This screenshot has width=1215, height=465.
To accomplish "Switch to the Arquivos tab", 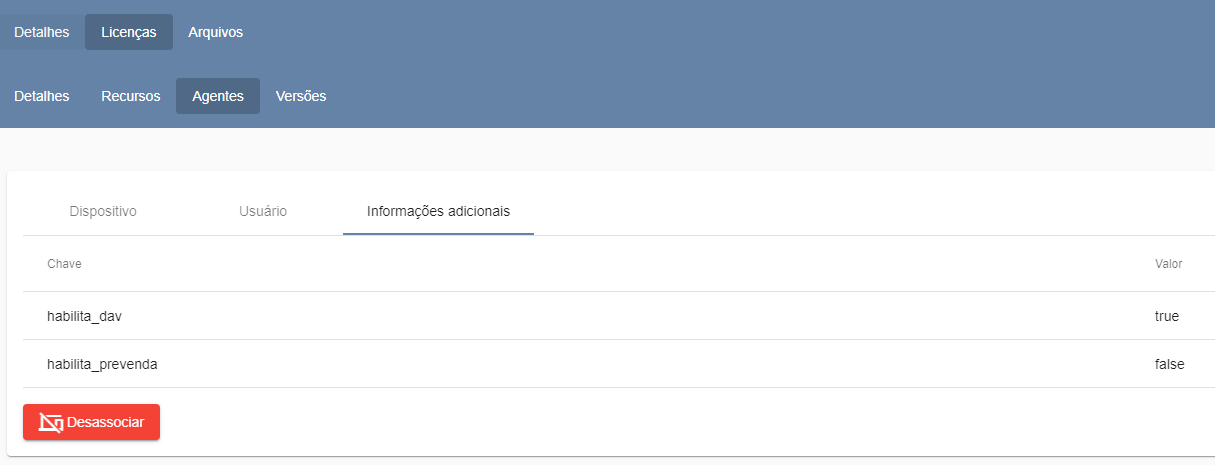I will point(215,32).
